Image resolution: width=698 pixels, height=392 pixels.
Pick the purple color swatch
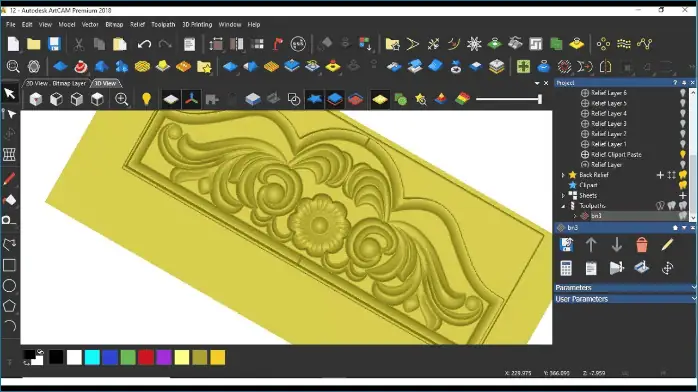pyautogui.click(x=164, y=357)
